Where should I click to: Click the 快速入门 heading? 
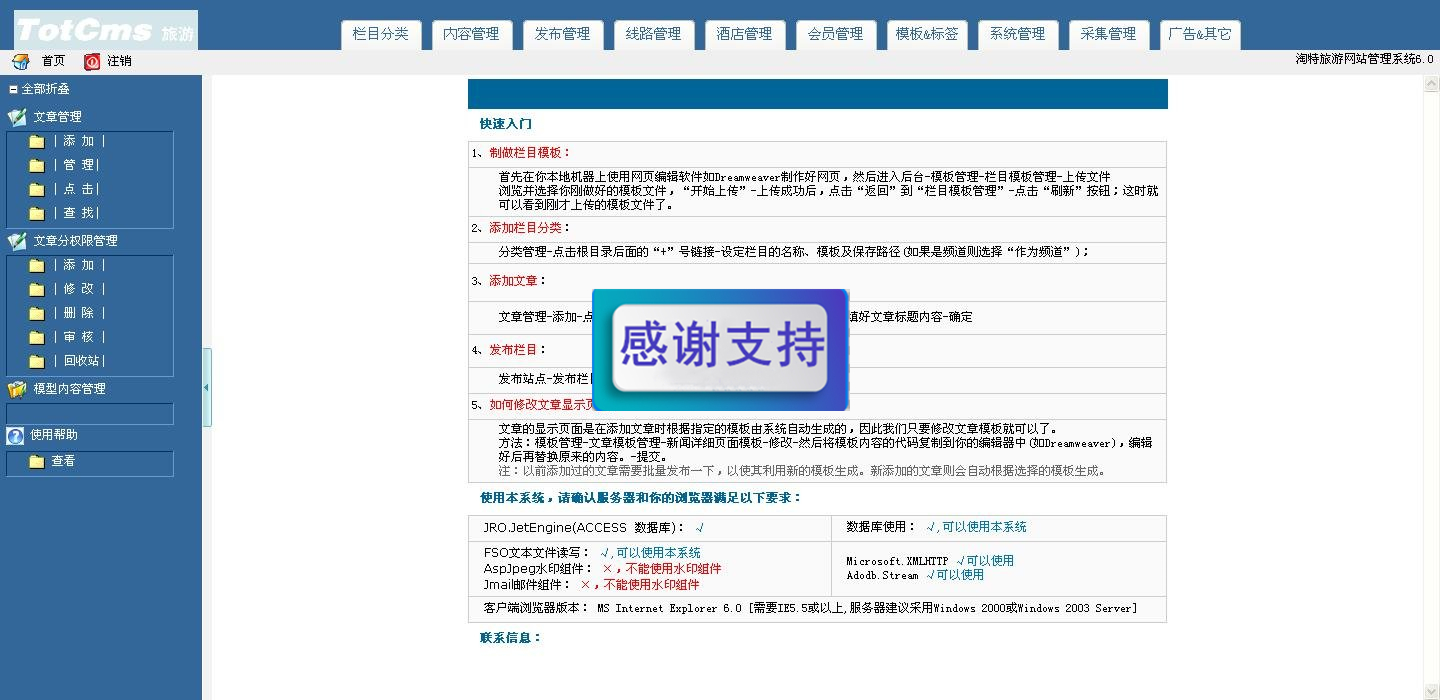pos(506,124)
